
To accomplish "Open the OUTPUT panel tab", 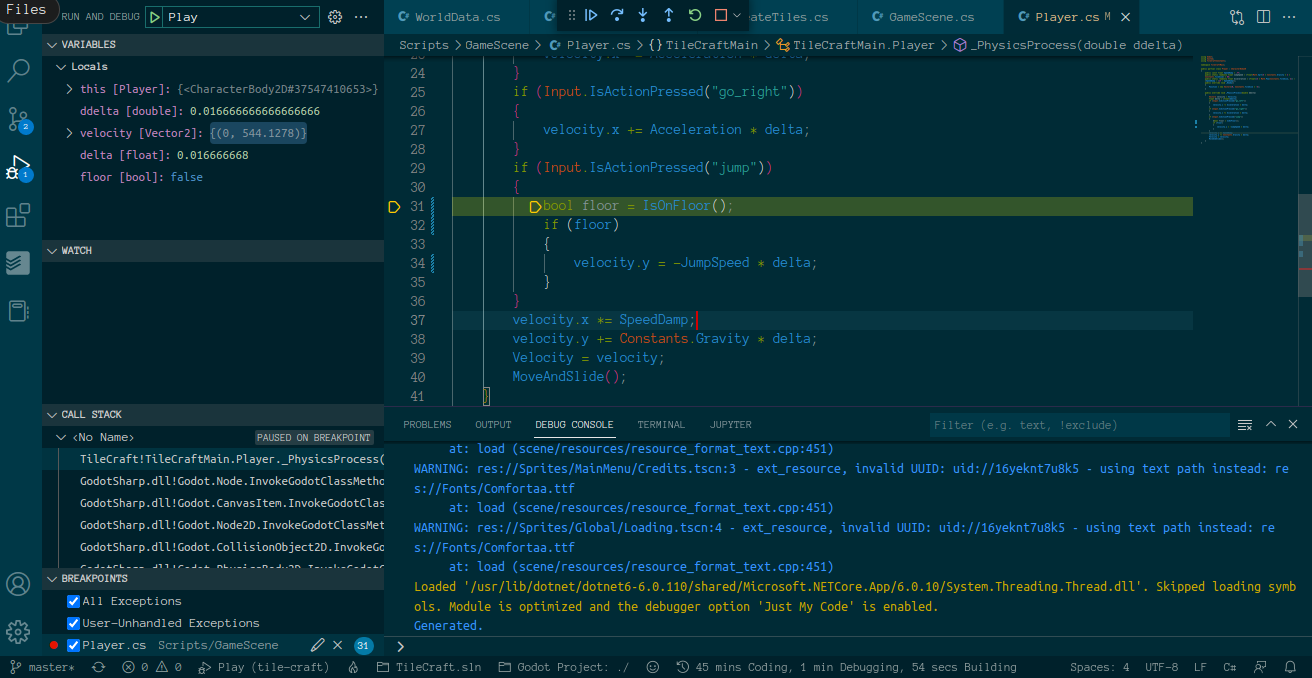I will click(x=493, y=425).
